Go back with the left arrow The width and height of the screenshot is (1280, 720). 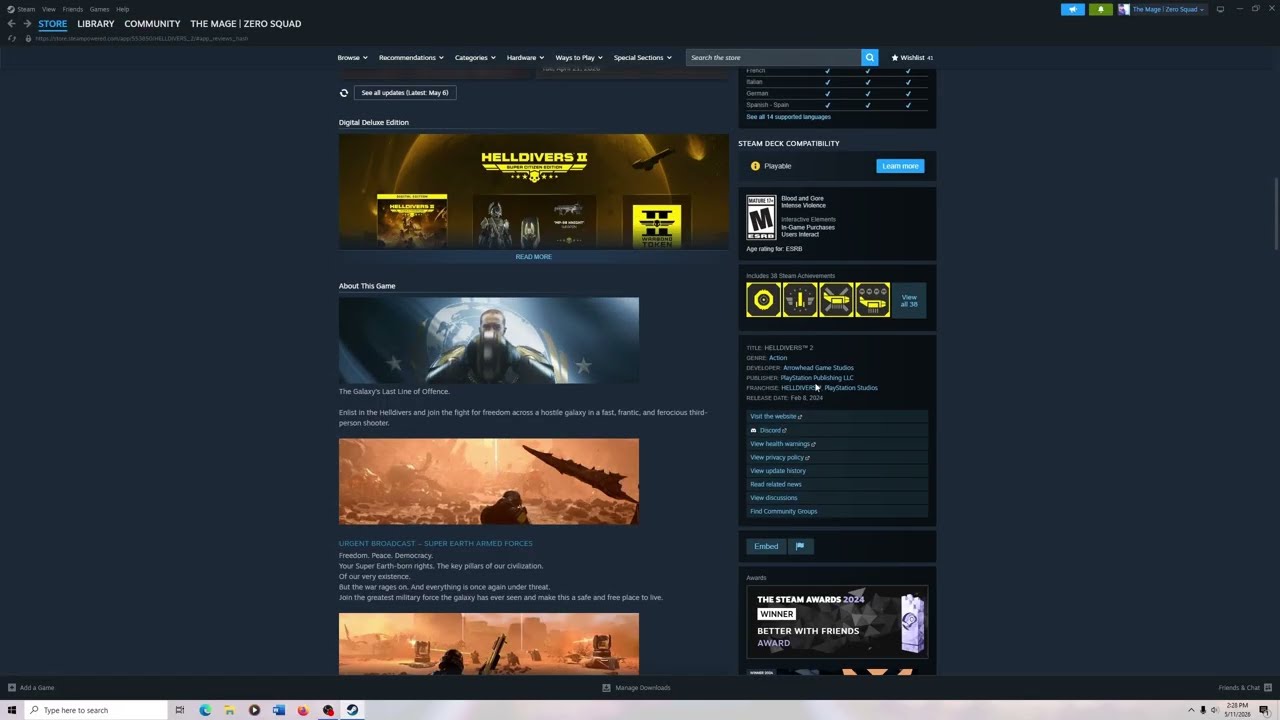11,24
